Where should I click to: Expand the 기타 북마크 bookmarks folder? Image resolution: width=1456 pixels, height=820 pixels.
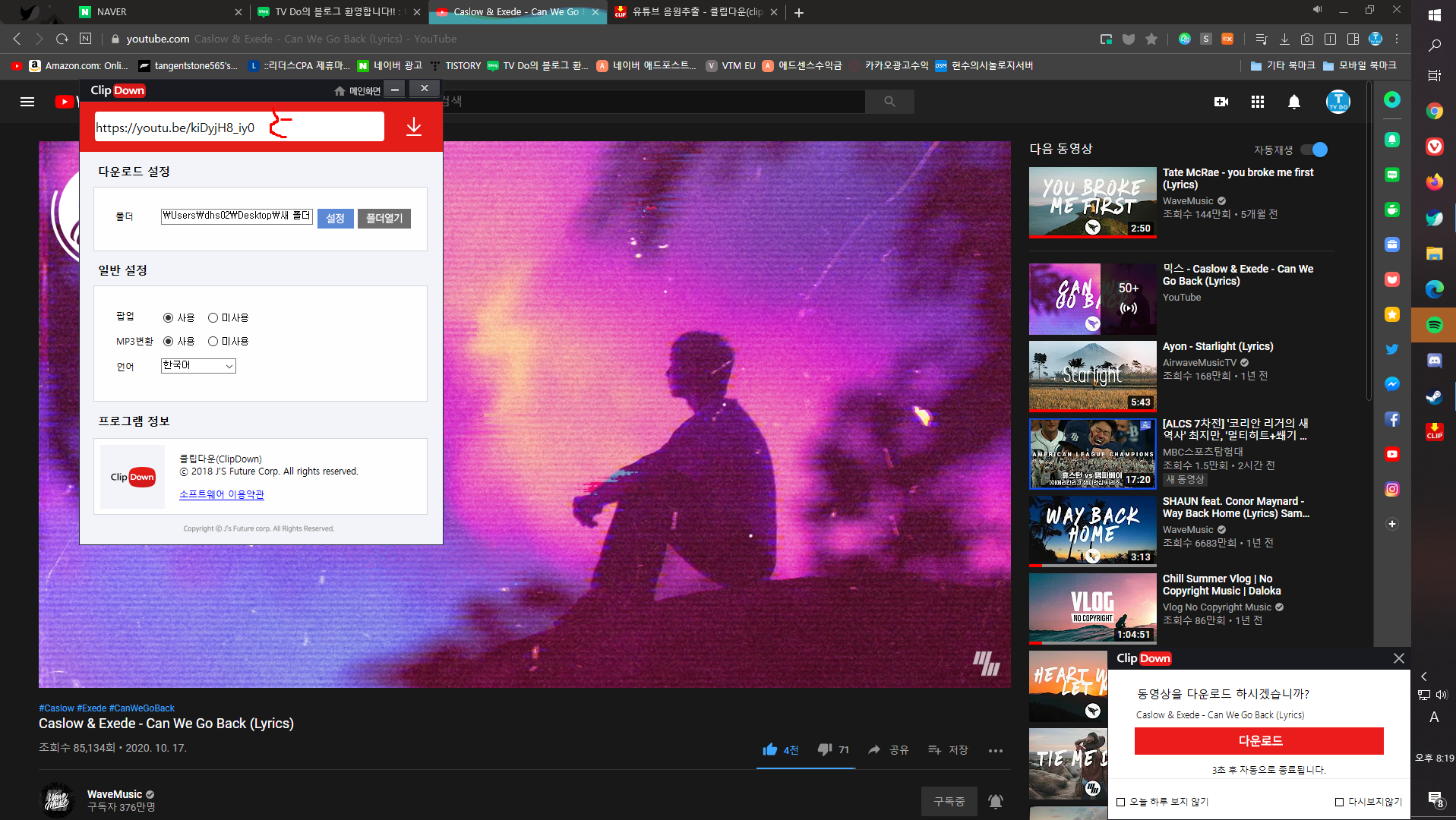pyautogui.click(x=1283, y=65)
